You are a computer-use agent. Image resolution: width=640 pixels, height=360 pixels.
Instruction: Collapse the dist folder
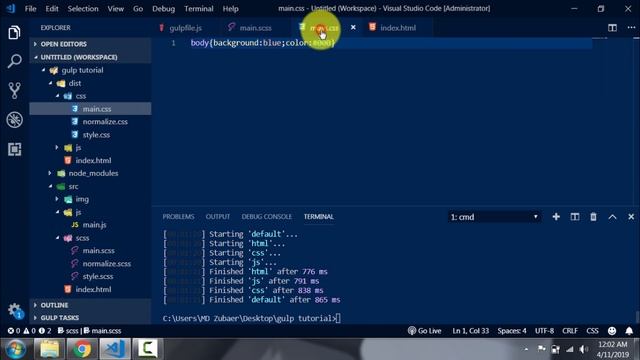[75, 83]
